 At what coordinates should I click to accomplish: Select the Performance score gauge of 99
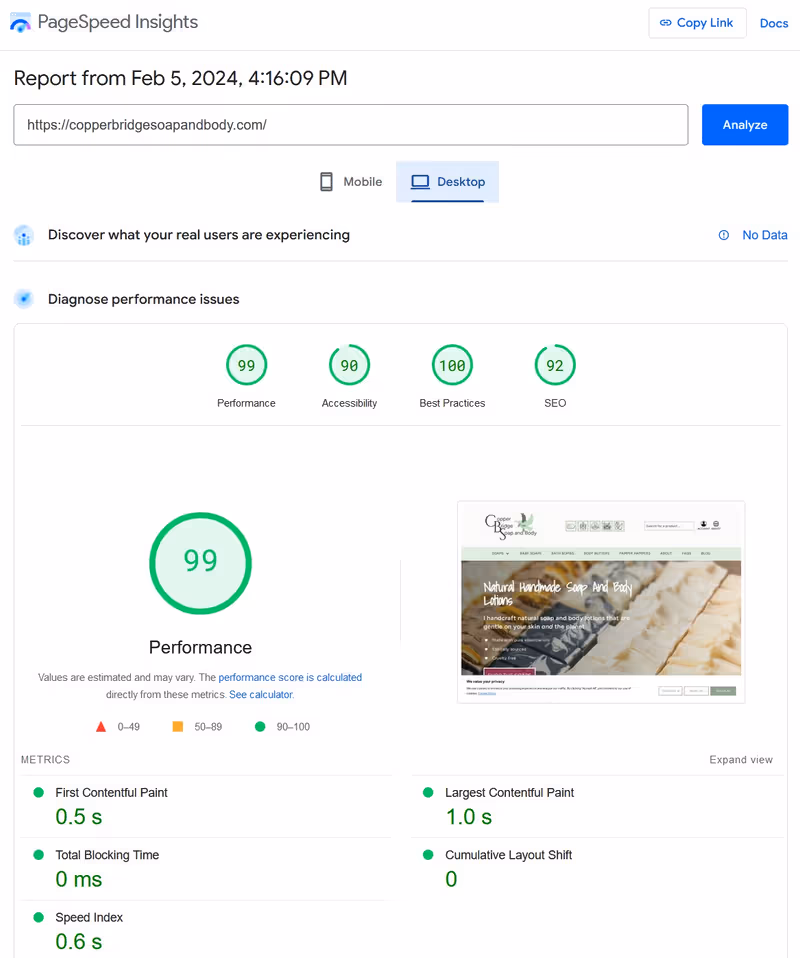246,366
